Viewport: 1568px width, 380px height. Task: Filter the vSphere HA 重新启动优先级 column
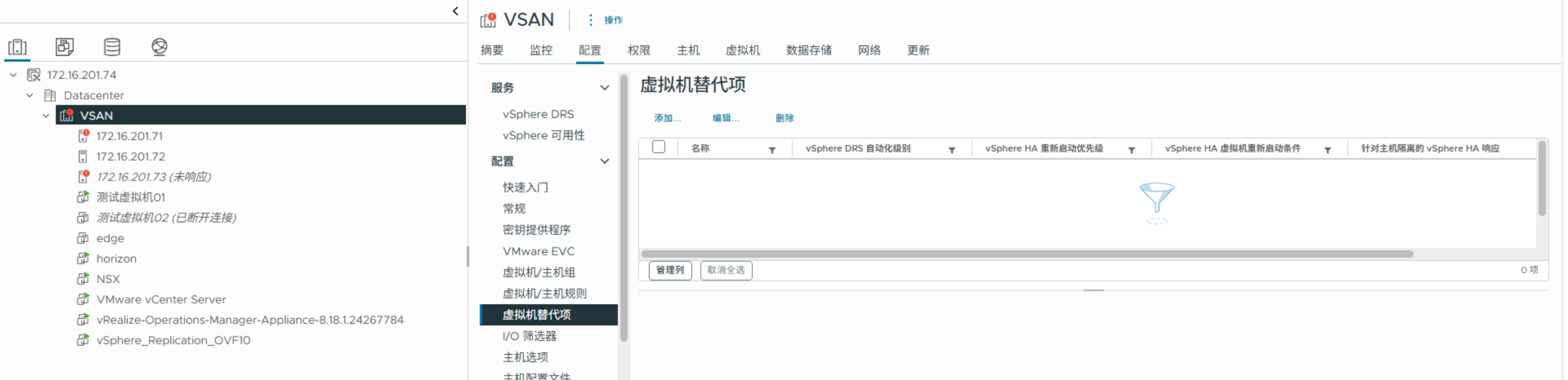(x=1131, y=150)
